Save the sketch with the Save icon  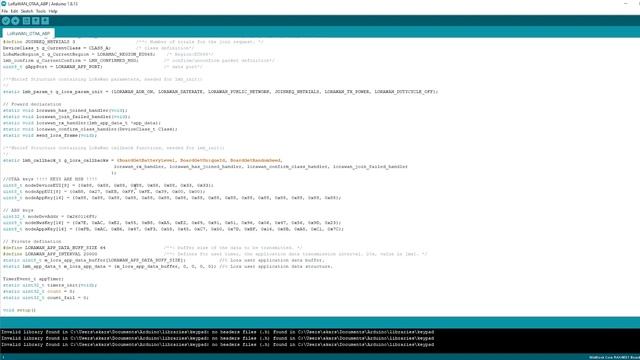pyautogui.click(x=45, y=21)
